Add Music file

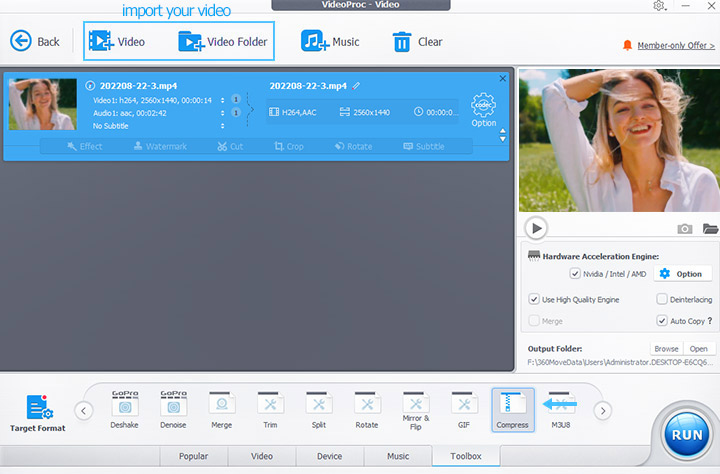(330, 41)
